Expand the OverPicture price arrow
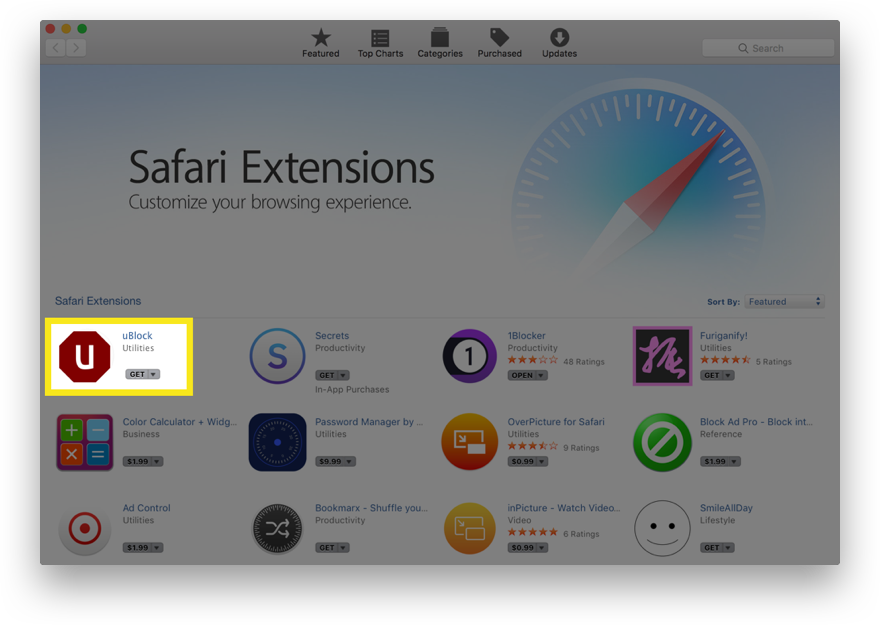 542,462
